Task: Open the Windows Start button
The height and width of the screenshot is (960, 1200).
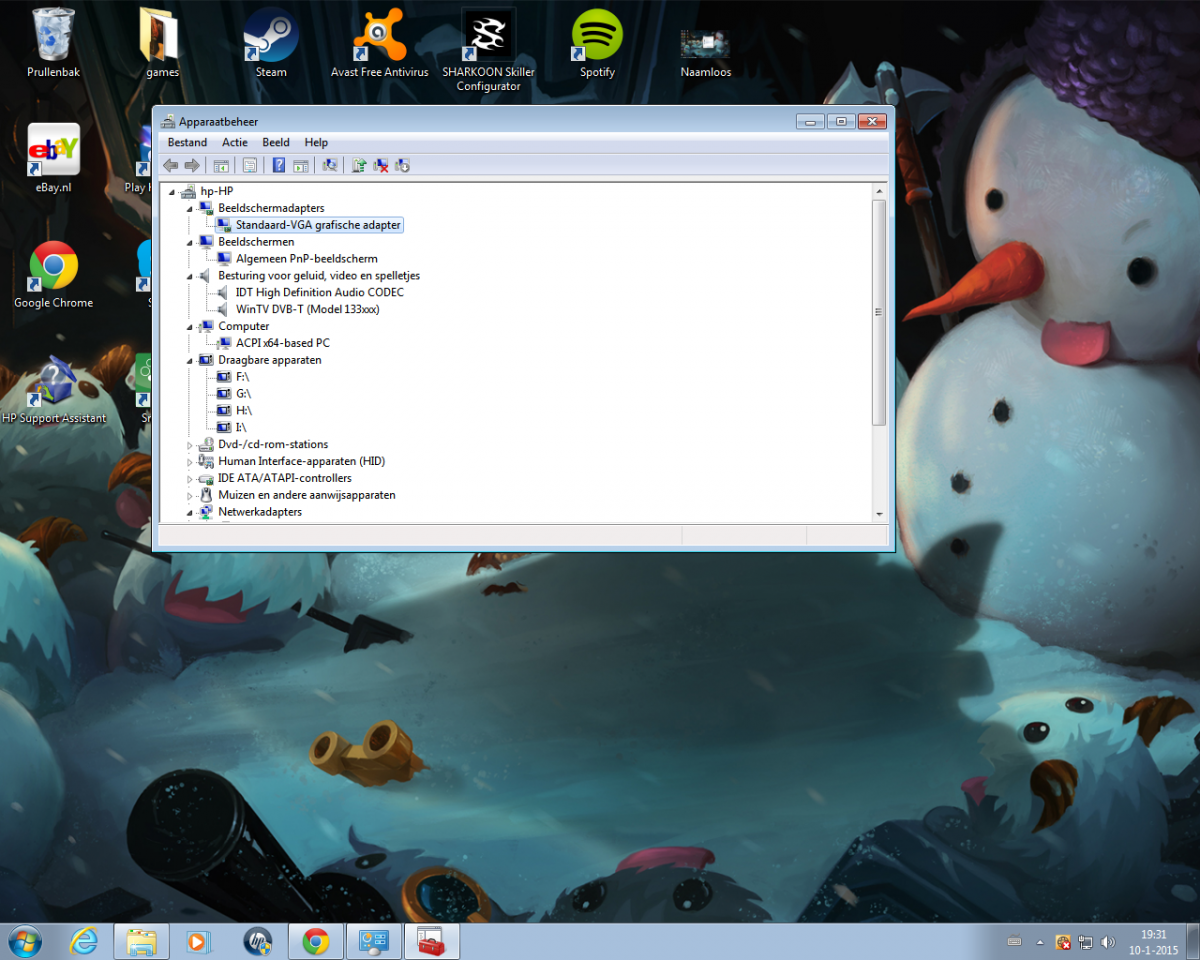Action: 25,941
